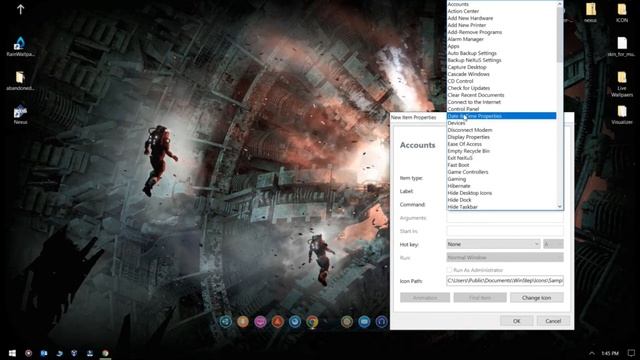
Task: Open the Nexus desktop shortcut at left
Action: point(20,115)
